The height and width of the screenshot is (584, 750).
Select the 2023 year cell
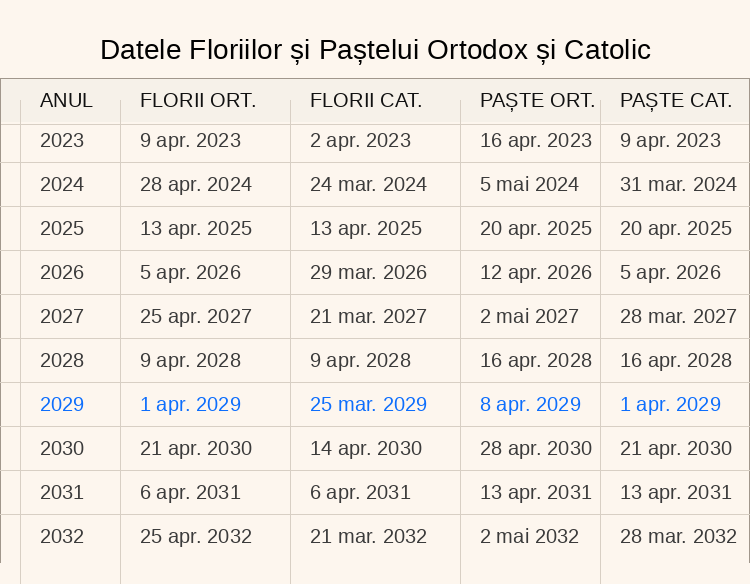click(x=62, y=141)
